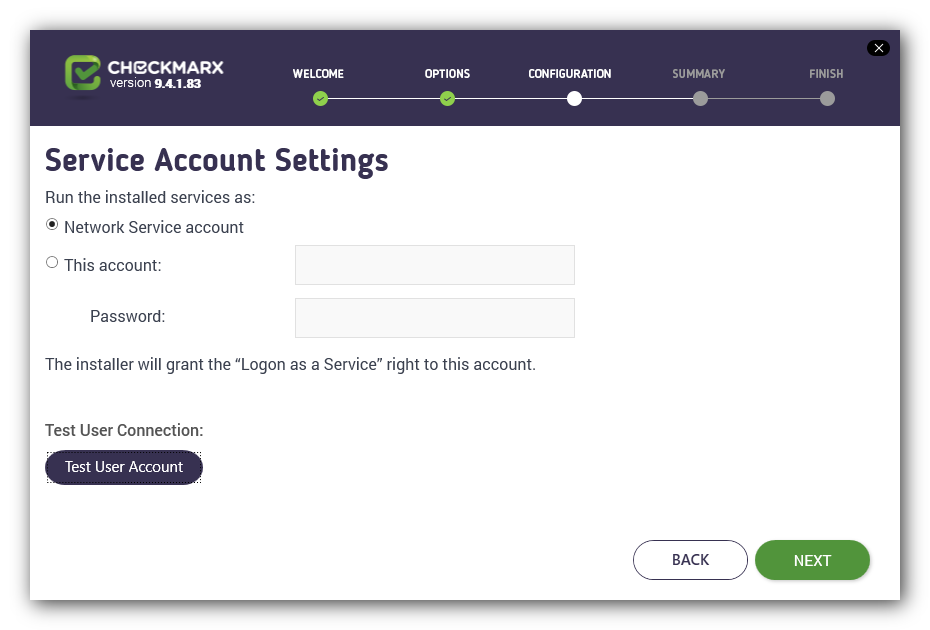Select the CONFIGURATION step label
930x630 pixels.
click(x=569, y=74)
